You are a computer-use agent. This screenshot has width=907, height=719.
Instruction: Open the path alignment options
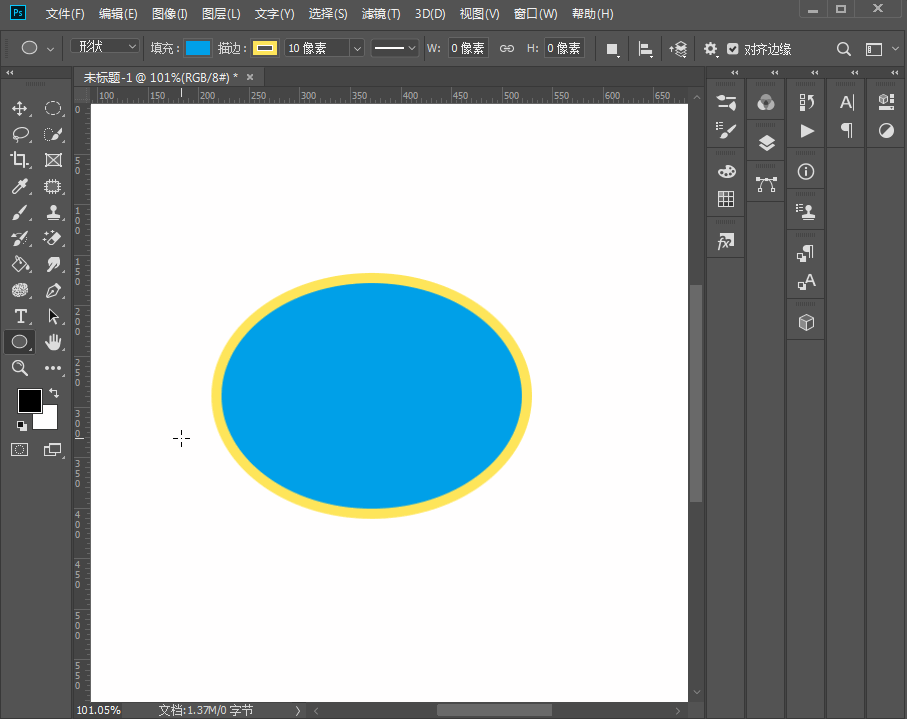pyautogui.click(x=646, y=50)
